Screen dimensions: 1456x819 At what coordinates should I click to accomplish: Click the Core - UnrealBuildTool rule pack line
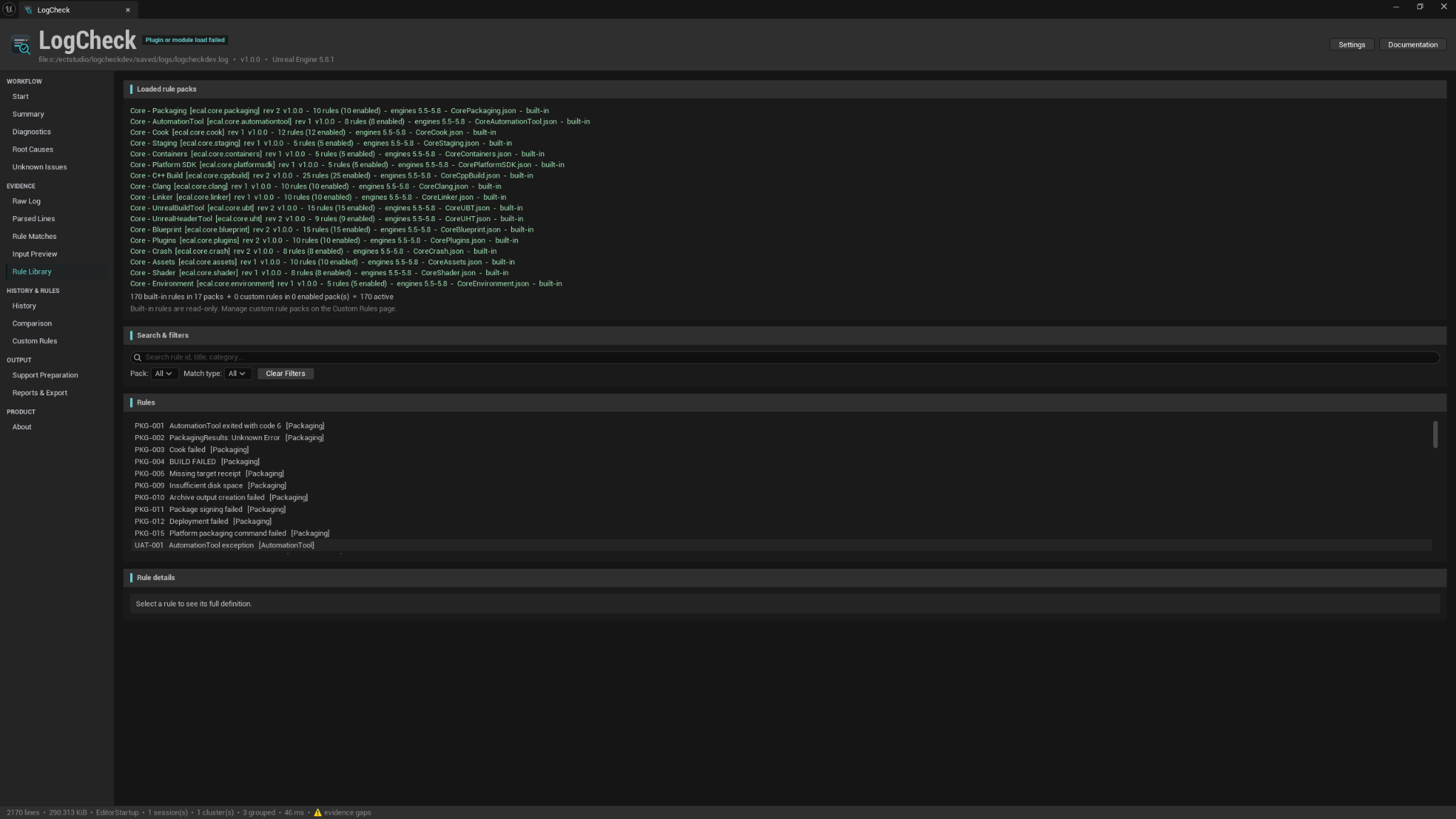[x=326, y=208]
